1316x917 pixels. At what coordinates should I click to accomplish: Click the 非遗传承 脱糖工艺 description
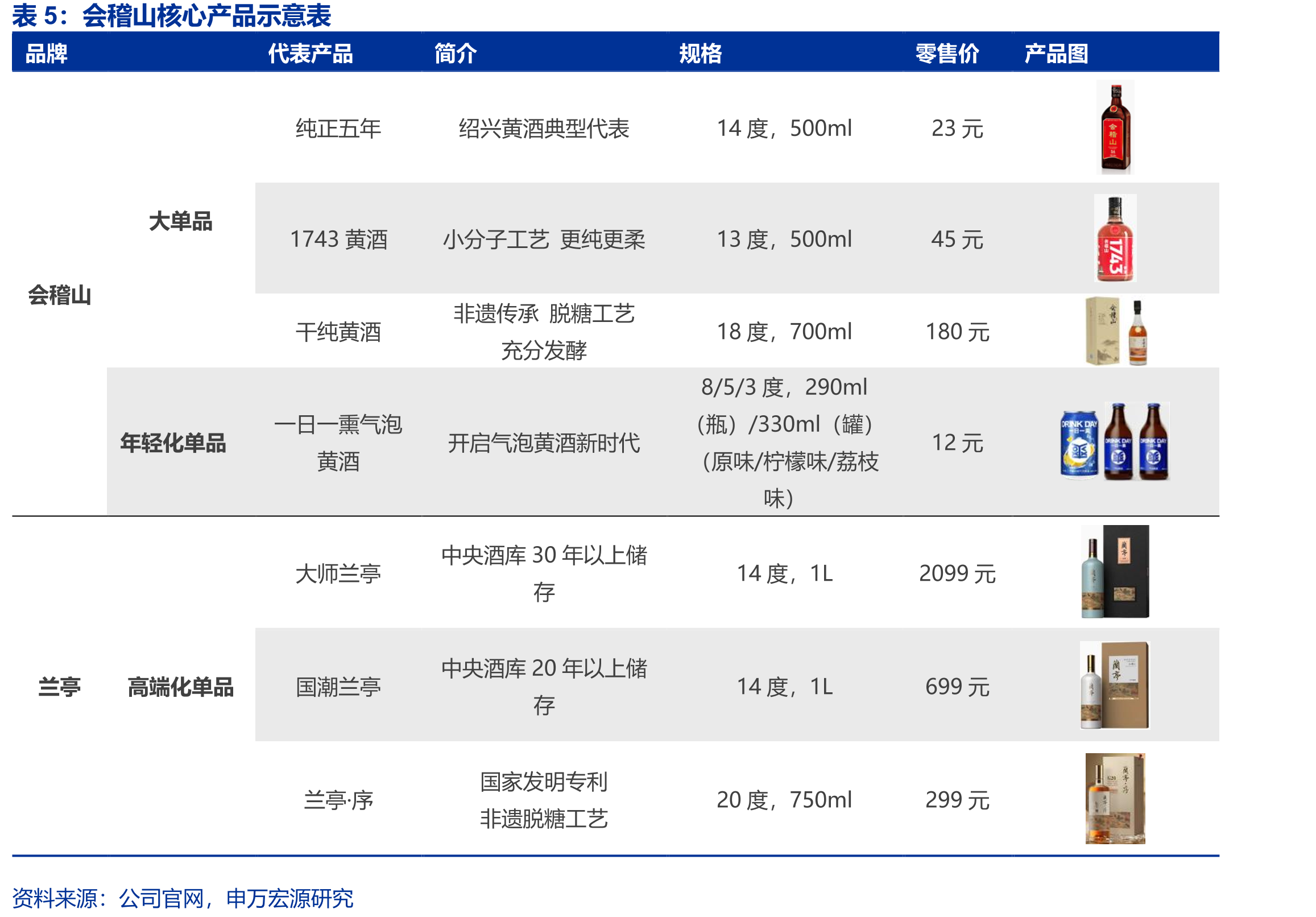coord(544,313)
